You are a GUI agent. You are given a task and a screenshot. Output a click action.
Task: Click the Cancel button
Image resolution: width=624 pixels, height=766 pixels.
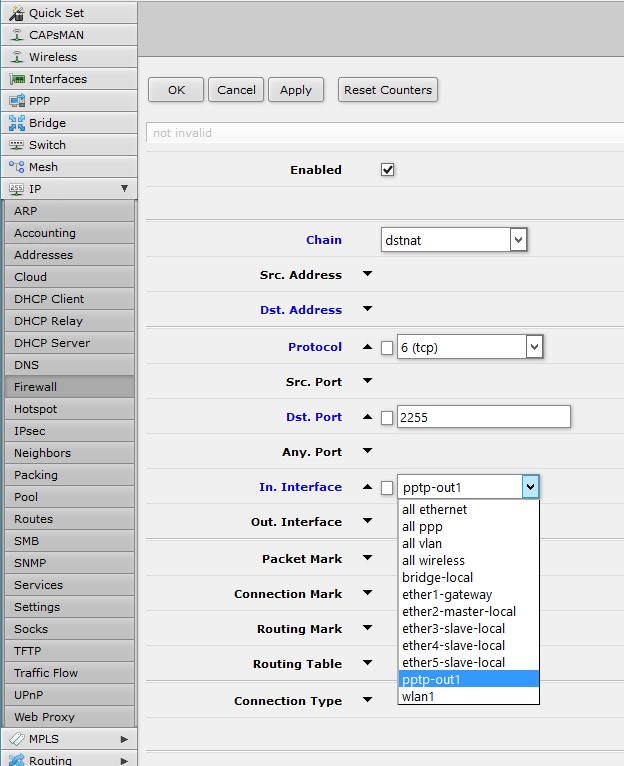tap(236, 90)
